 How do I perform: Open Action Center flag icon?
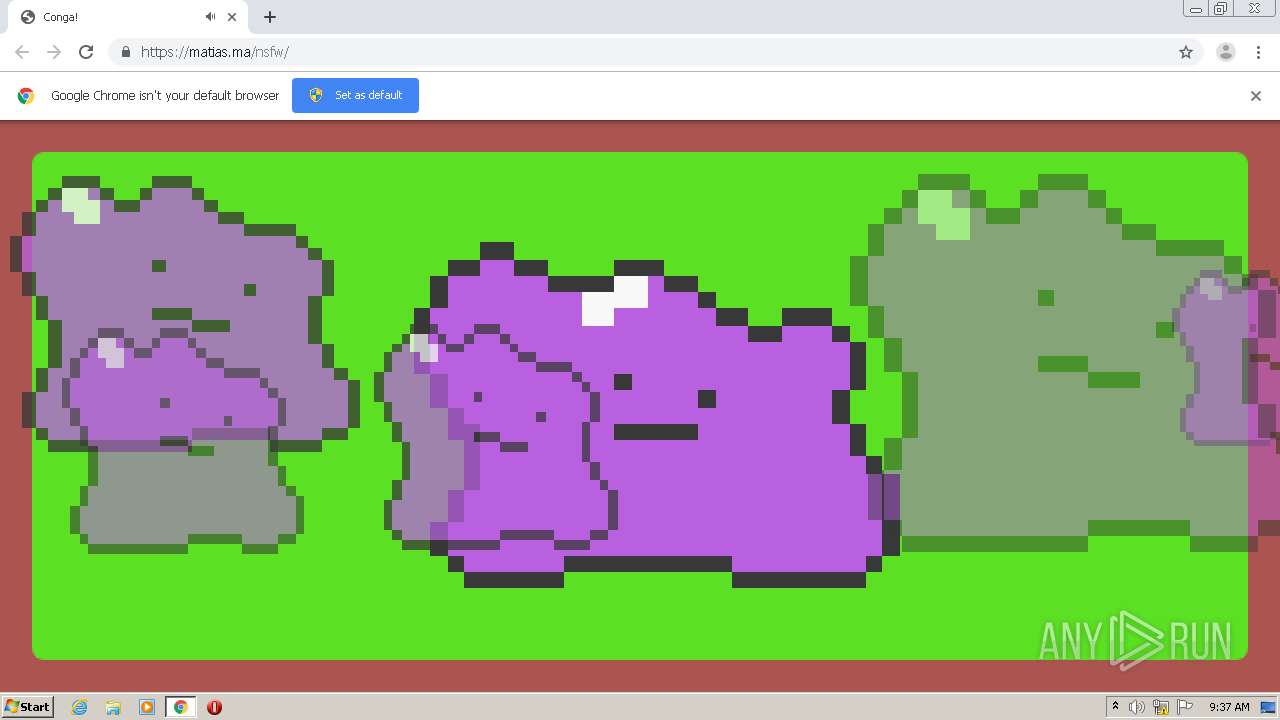[x=1185, y=707]
